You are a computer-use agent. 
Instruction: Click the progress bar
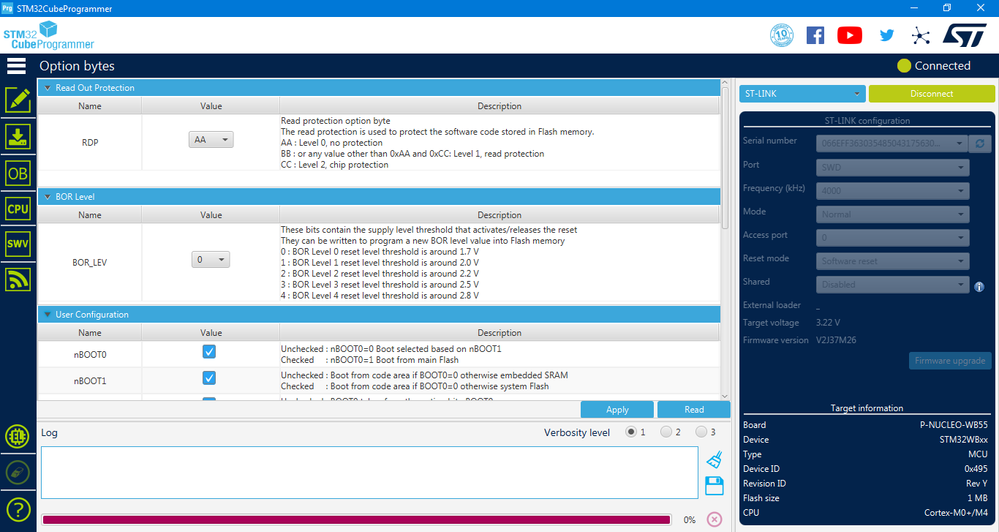(x=357, y=520)
